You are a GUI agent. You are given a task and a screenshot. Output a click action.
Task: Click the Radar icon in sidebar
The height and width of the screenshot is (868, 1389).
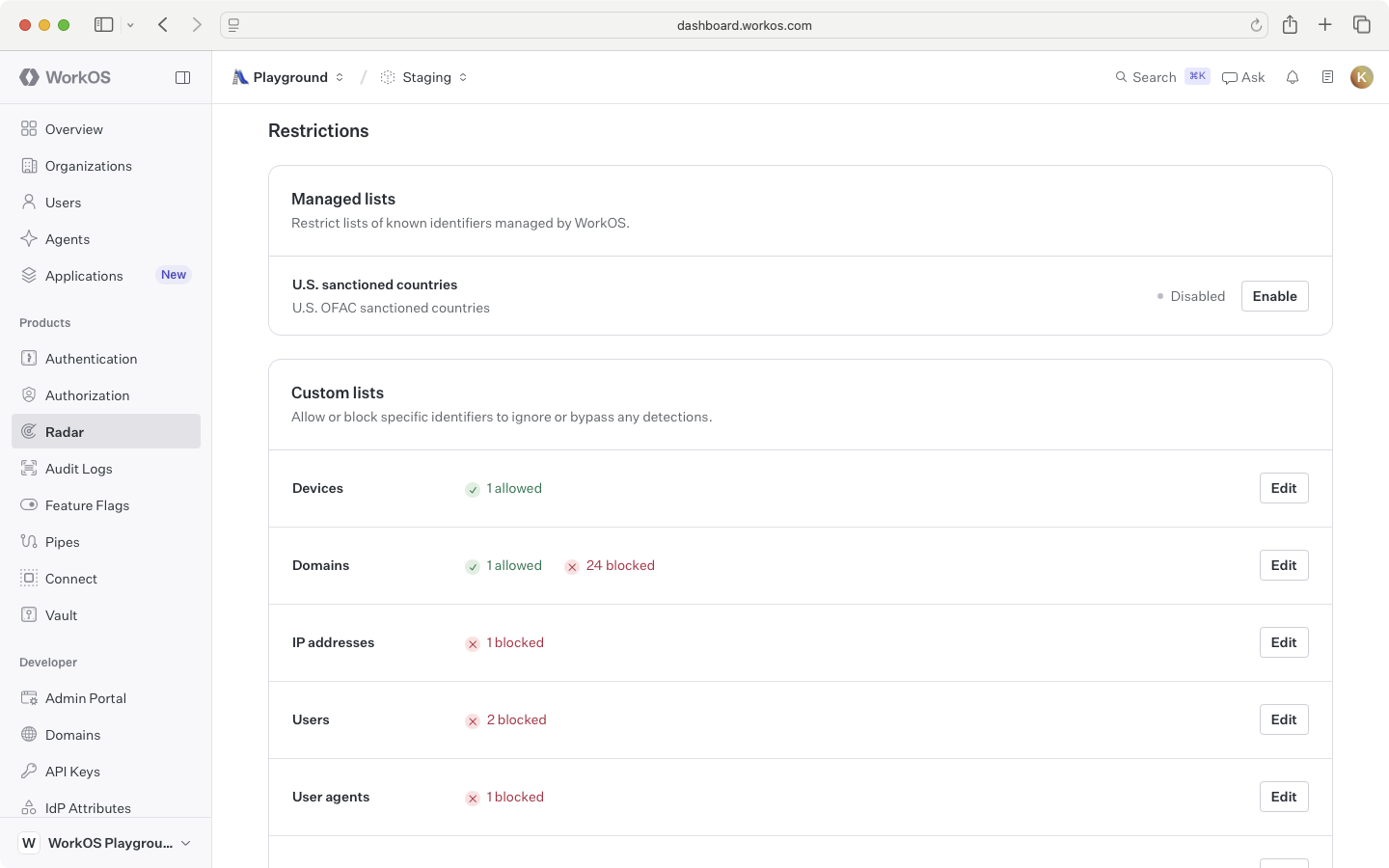29,432
